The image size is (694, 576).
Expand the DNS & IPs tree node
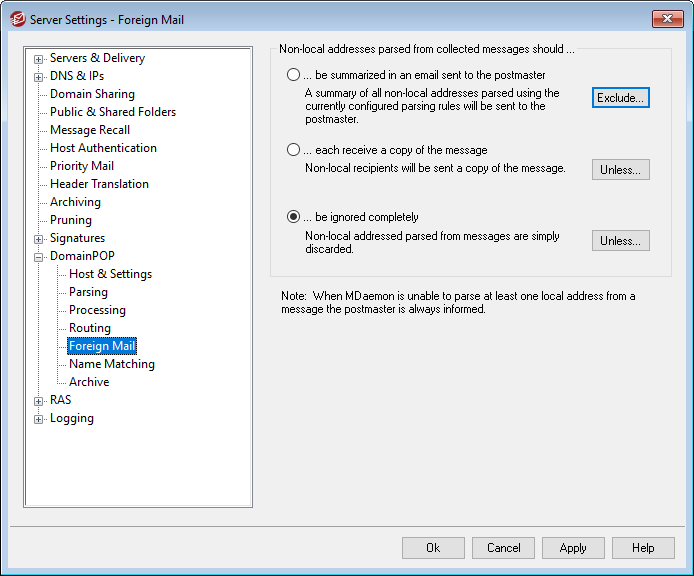38,77
